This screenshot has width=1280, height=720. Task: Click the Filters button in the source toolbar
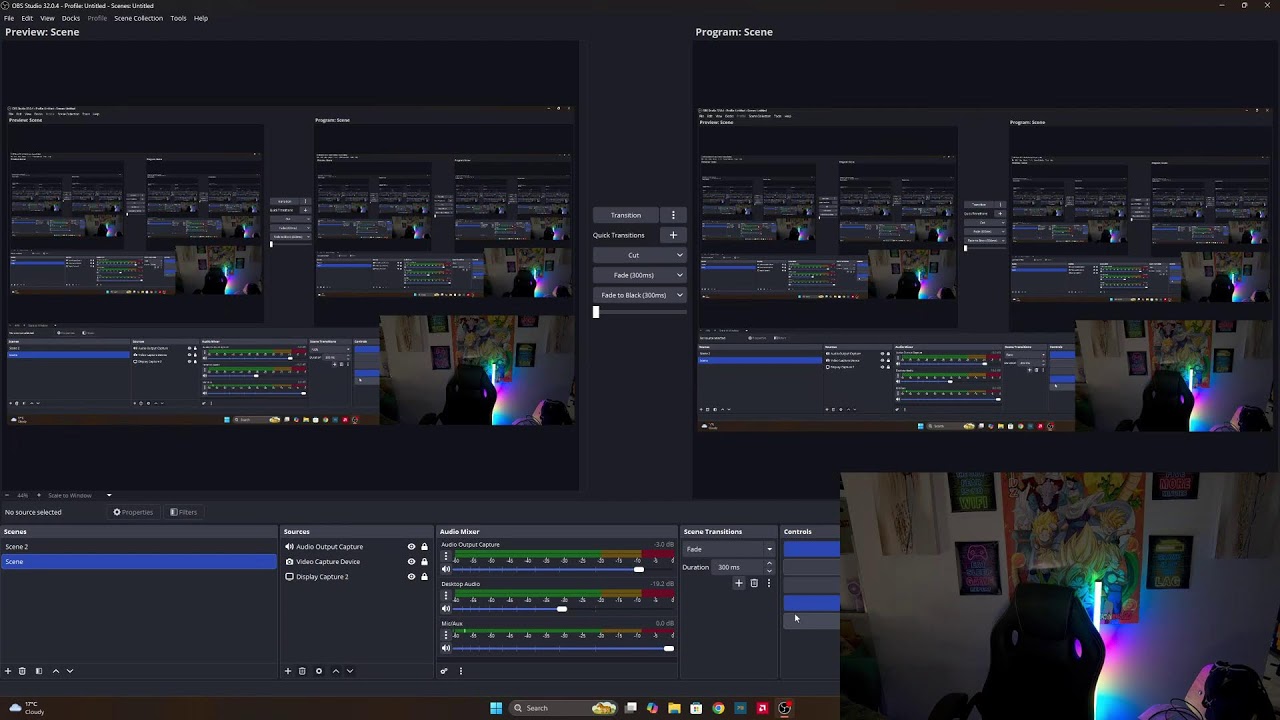183,512
